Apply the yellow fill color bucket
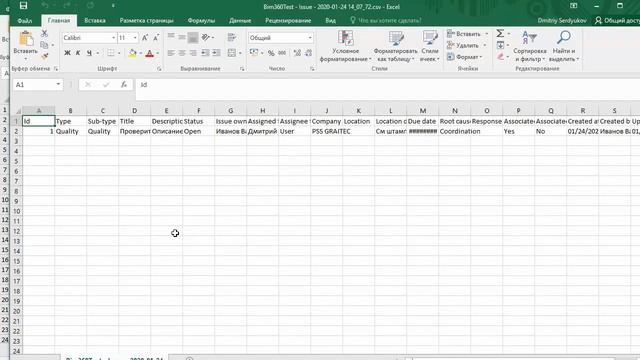Screen dimensions: 640x360 [132, 53]
